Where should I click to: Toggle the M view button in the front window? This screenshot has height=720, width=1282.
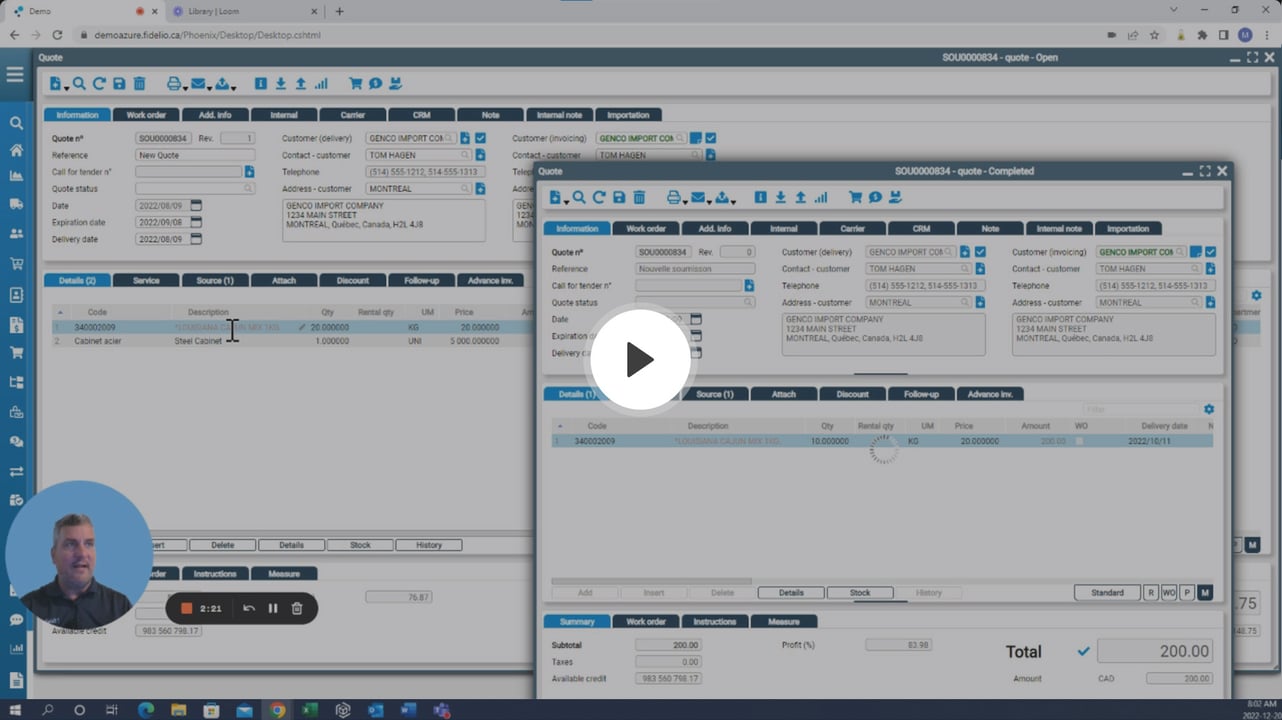click(1205, 593)
